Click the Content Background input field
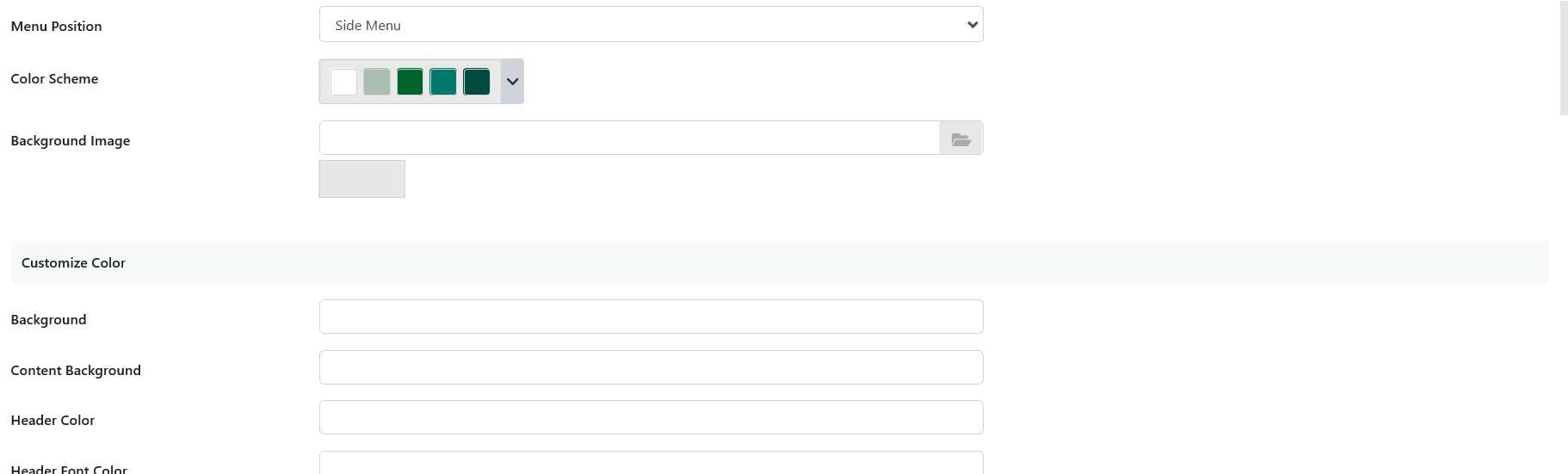Viewport: 1568px width, 474px height. click(x=651, y=367)
